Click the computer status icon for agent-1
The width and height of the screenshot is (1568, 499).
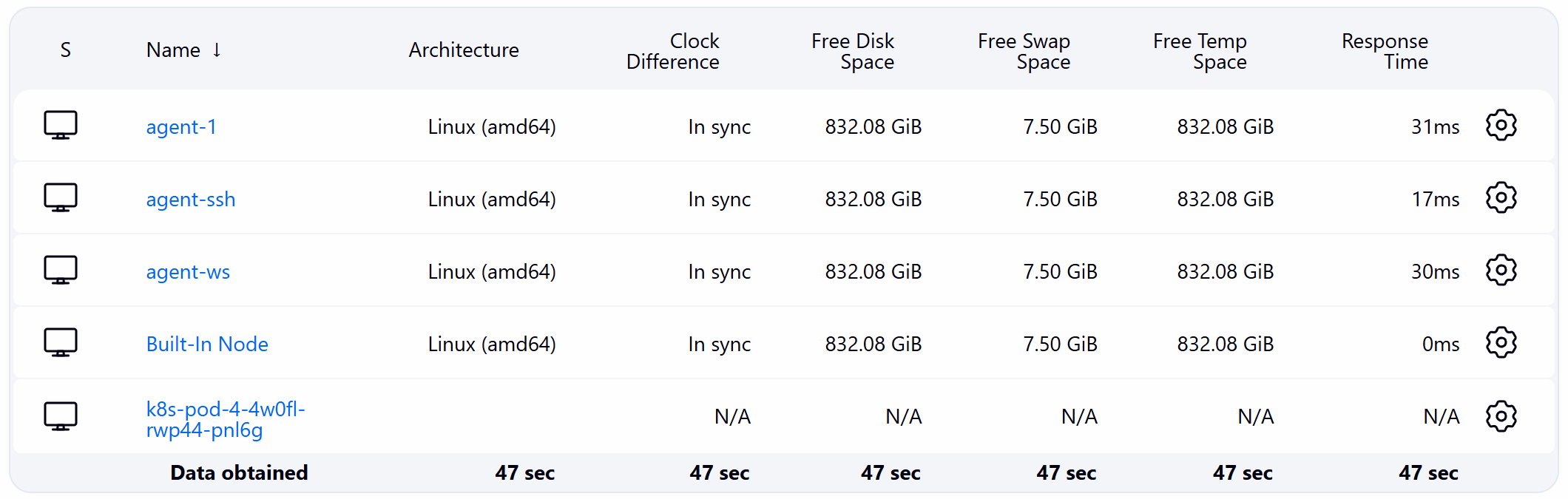click(x=61, y=126)
